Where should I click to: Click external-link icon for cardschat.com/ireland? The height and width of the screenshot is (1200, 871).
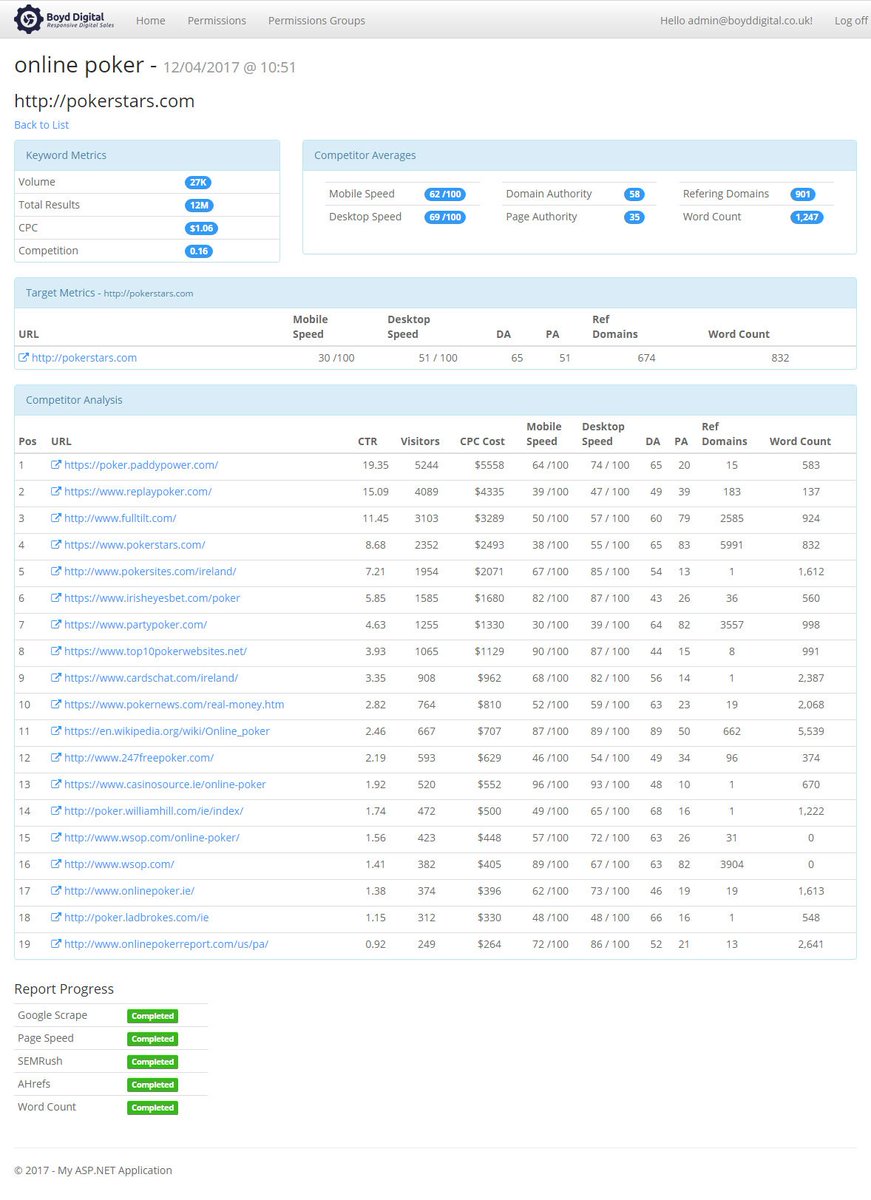pyautogui.click(x=56, y=678)
